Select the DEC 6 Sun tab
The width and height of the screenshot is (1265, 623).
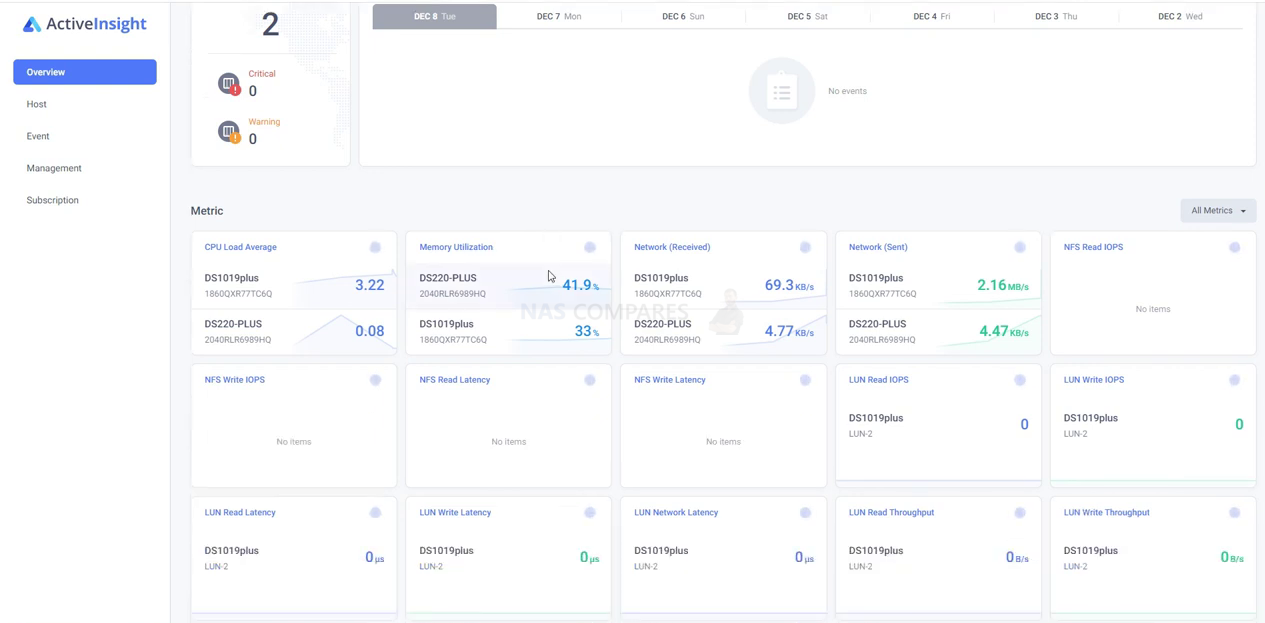683,16
